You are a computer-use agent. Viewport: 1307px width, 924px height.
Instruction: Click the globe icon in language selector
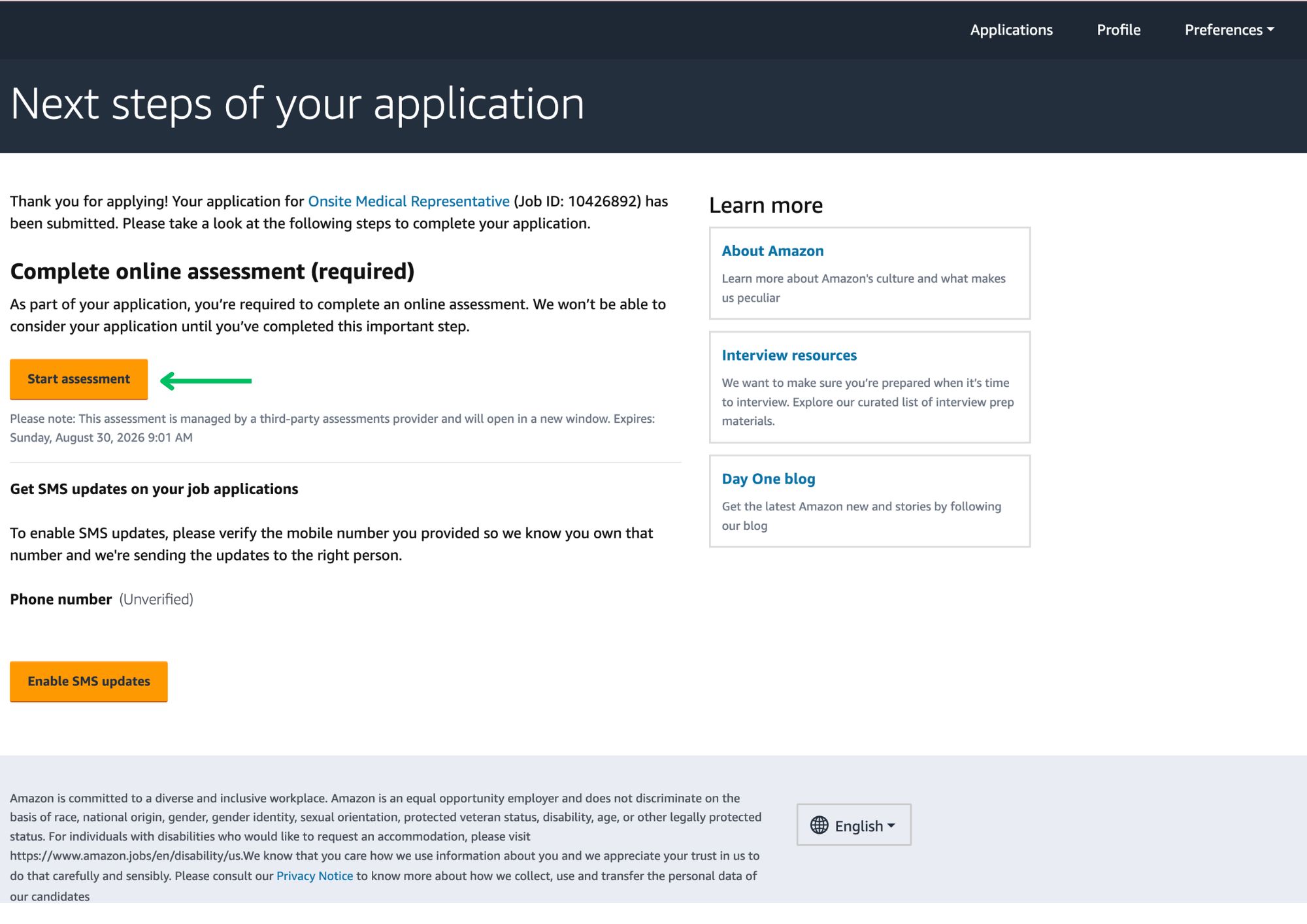819,825
